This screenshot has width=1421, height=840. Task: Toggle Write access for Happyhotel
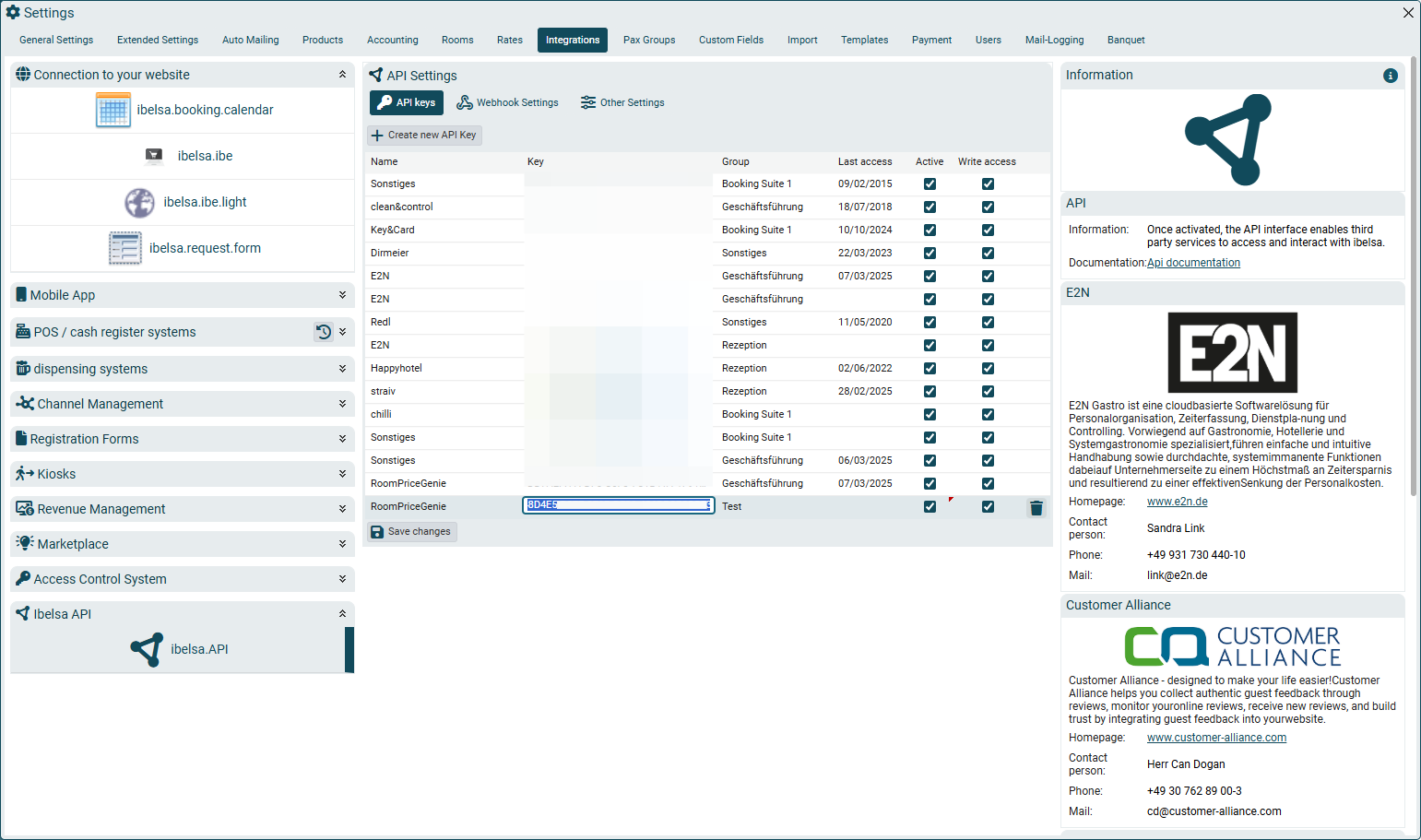point(988,369)
